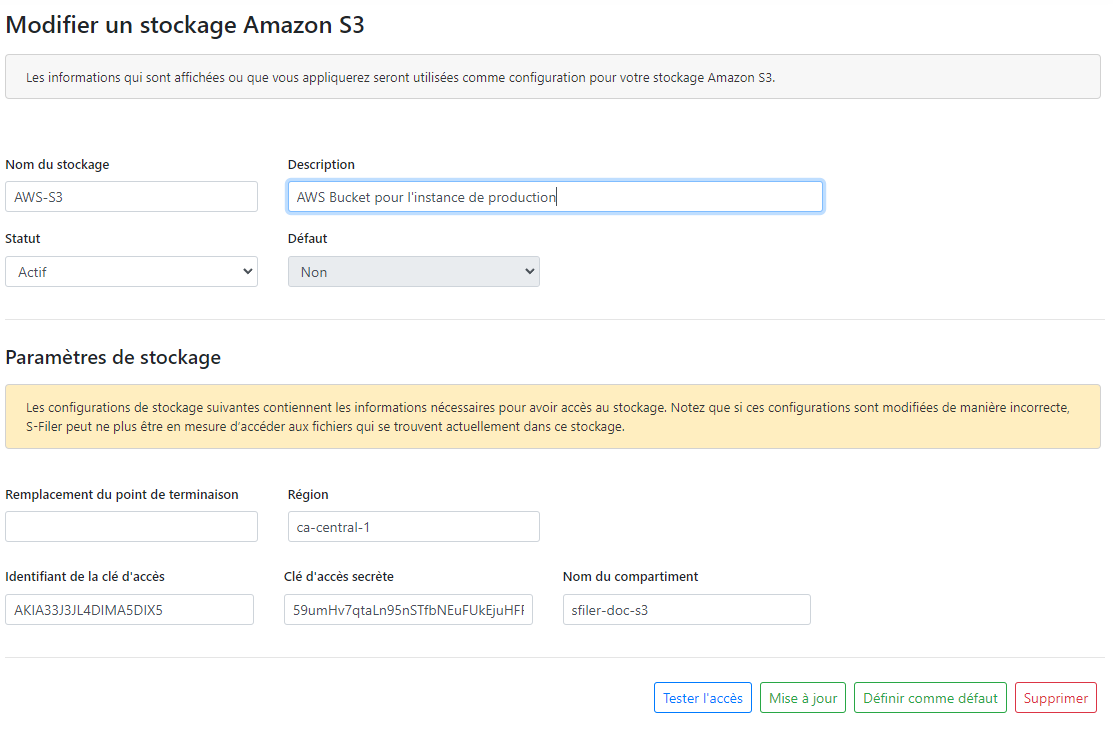
Task: Click Remplacement du point de terminaison label
Action: coord(122,494)
